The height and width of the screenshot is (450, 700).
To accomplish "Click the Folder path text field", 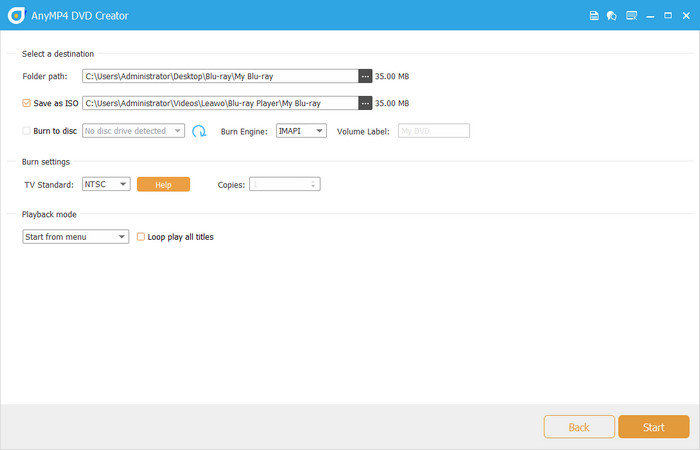I will (x=220, y=76).
